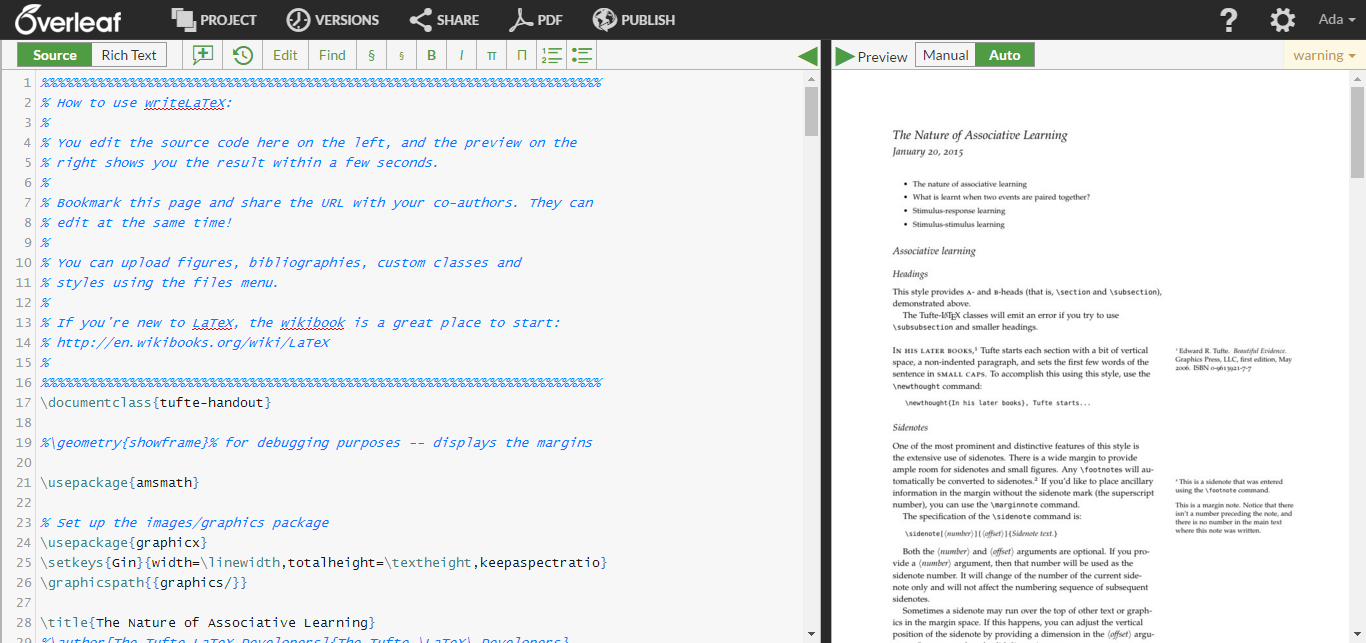
Task: Insert a section with the large § icon
Action: tap(371, 55)
